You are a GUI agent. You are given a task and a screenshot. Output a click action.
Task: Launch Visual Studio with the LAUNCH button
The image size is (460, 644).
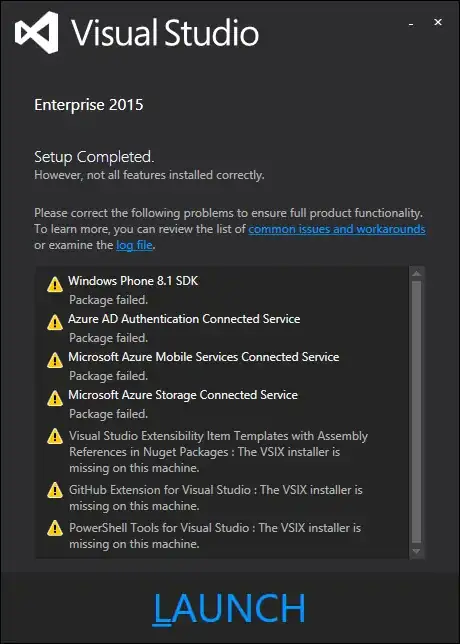coord(229,609)
